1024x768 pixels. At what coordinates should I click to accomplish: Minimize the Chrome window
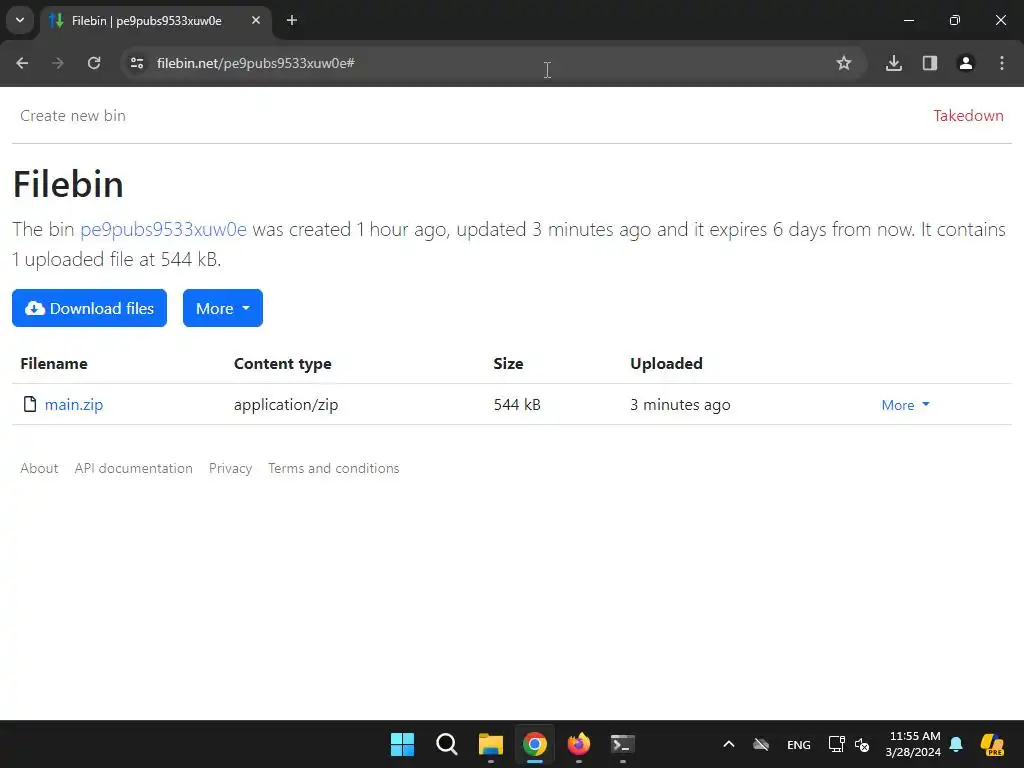(x=909, y=20)
